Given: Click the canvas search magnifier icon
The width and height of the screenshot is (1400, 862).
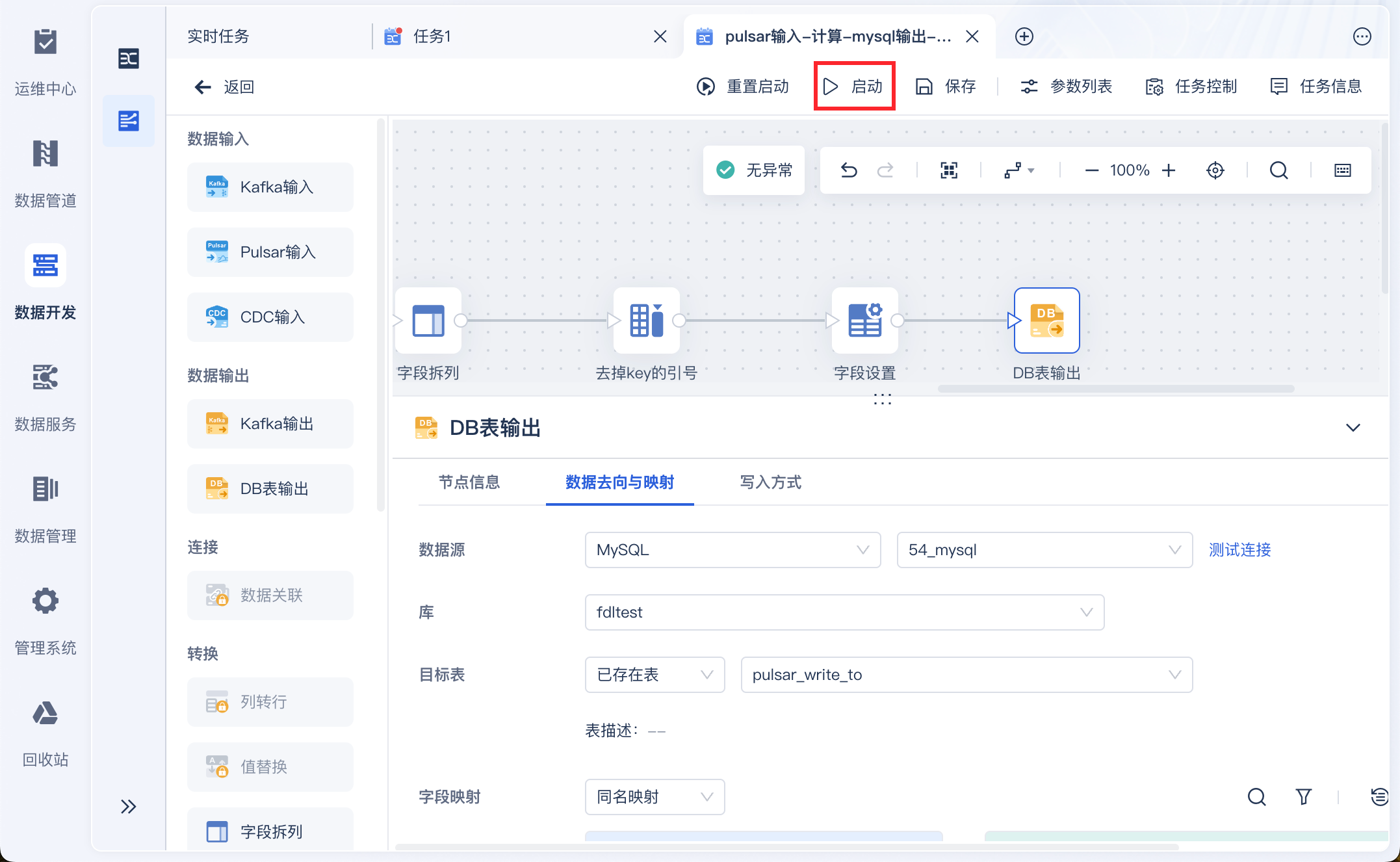Looking at the screenshot, I should click(x=1278, y=170).
